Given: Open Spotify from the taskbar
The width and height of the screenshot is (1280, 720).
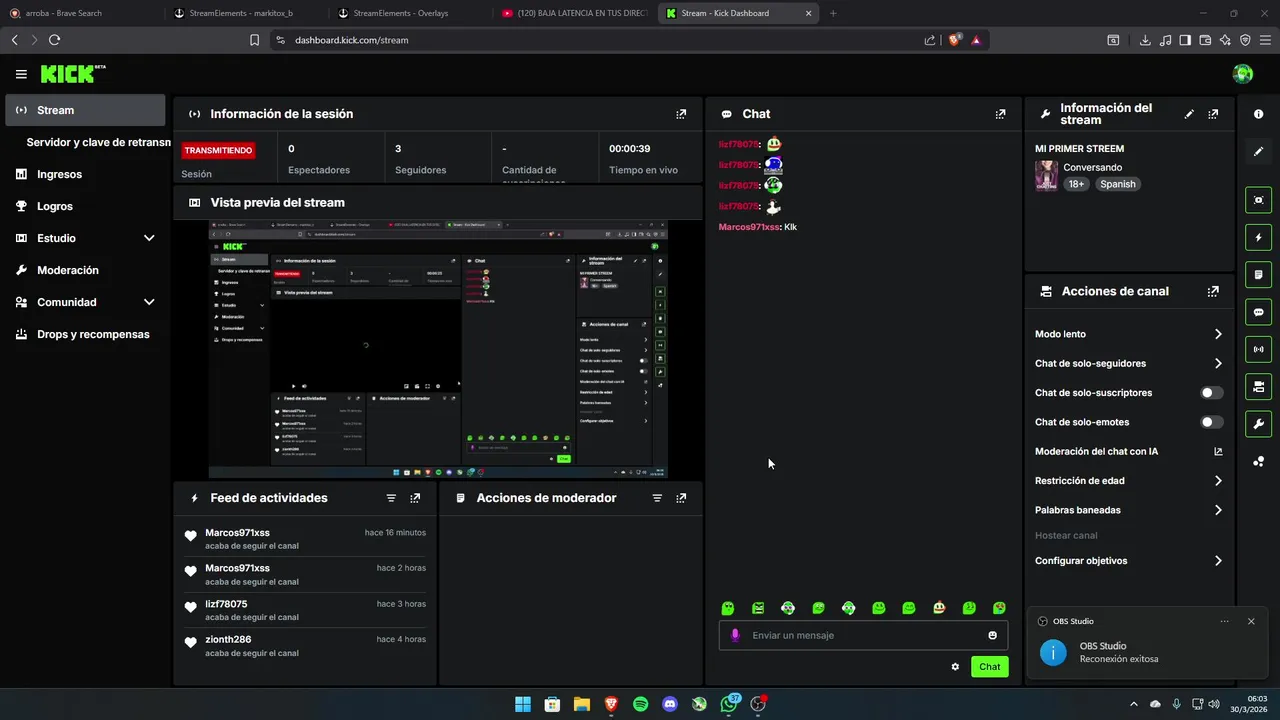Looking at the screenshot, I should click(640, 704).
